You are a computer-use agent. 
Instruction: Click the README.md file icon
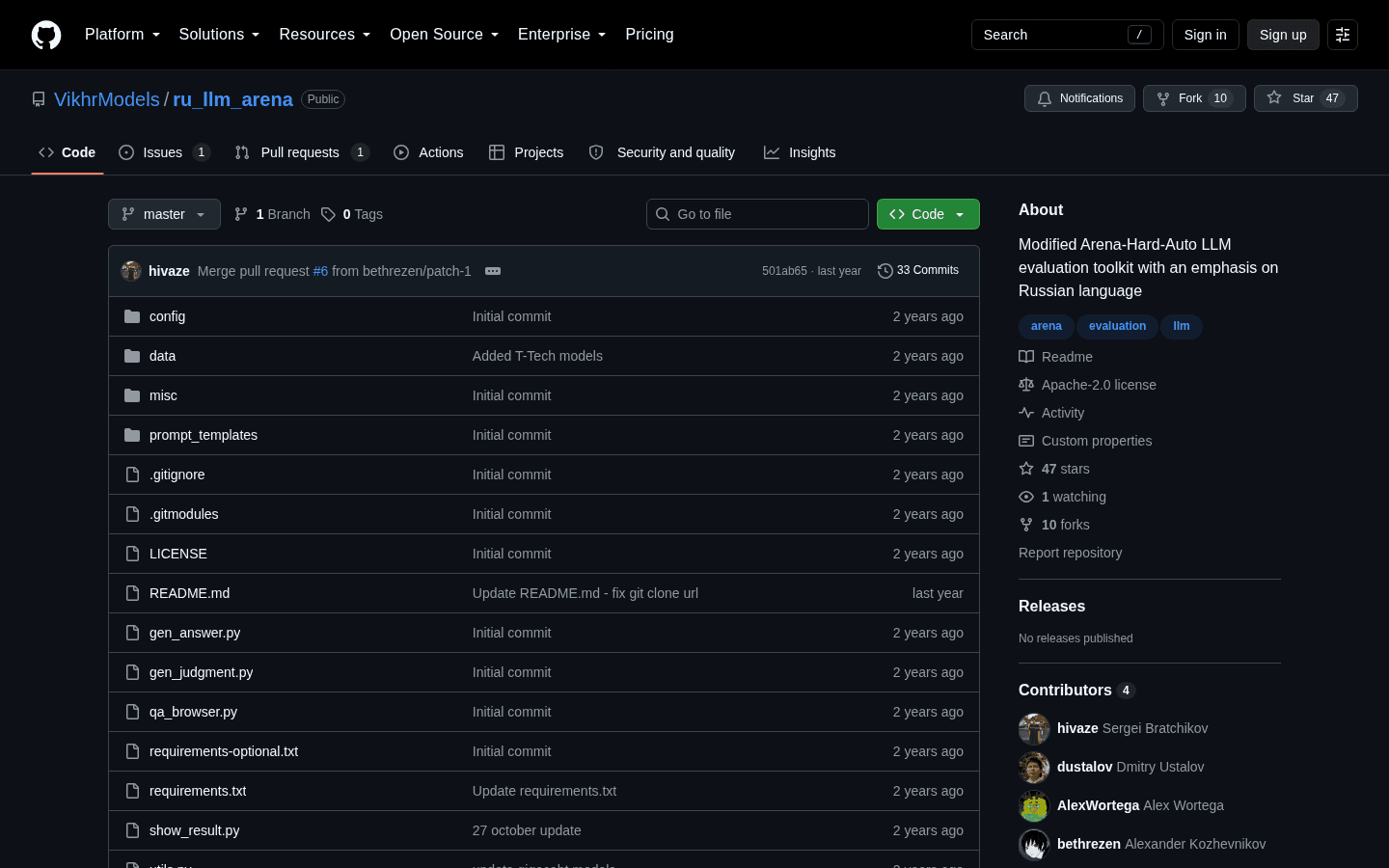132,593
